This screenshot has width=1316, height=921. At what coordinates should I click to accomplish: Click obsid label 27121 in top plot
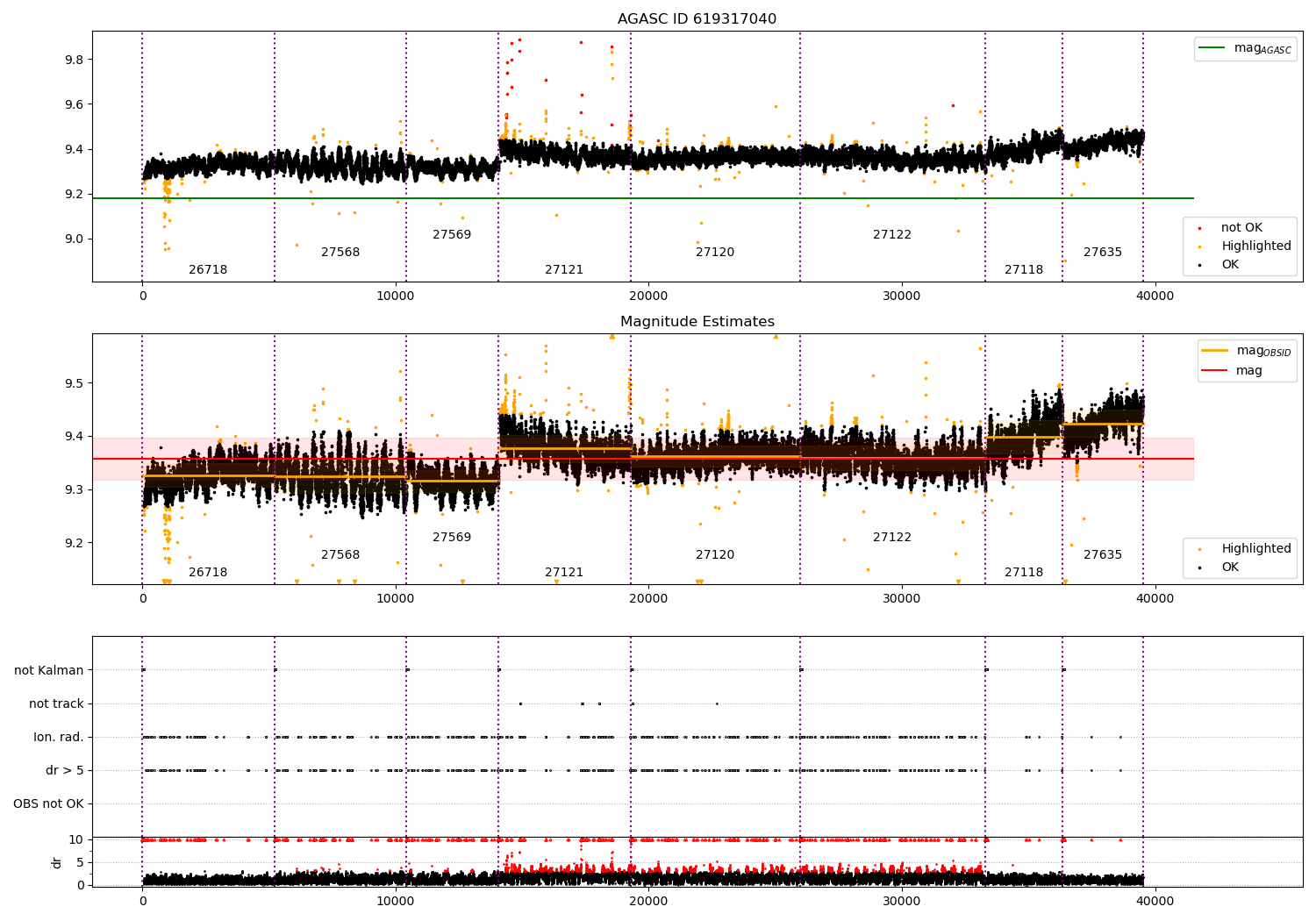click(564, 270)
